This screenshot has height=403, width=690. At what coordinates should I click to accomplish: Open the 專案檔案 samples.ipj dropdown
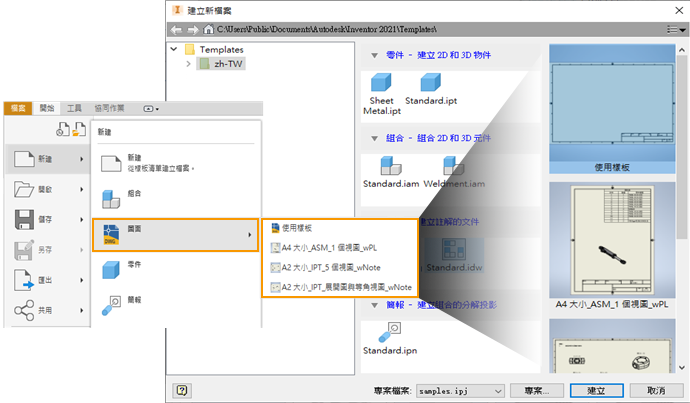point(460,391)
